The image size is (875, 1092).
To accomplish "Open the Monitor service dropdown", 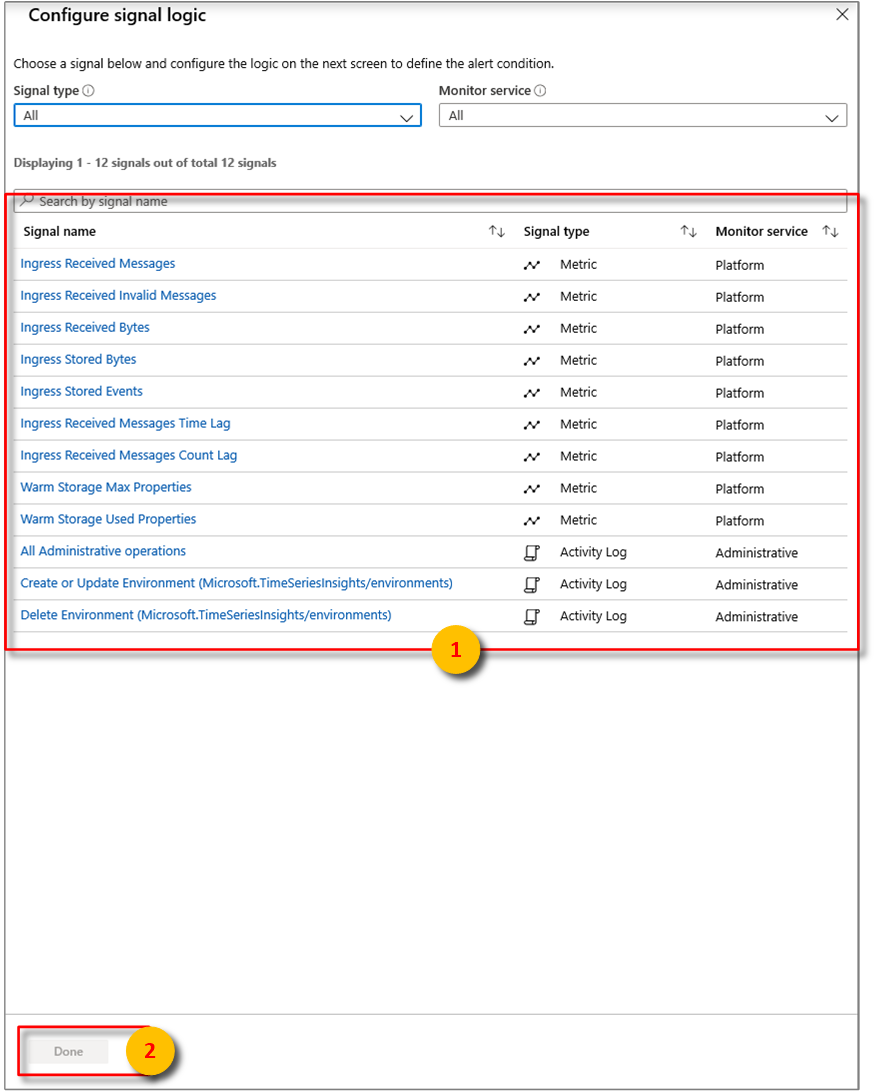I will tap(642, 115).
